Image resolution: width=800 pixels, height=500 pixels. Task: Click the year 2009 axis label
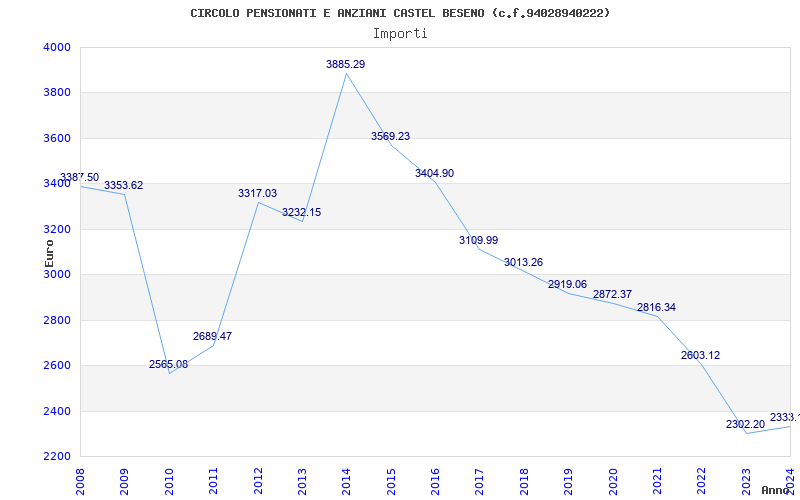124,481
